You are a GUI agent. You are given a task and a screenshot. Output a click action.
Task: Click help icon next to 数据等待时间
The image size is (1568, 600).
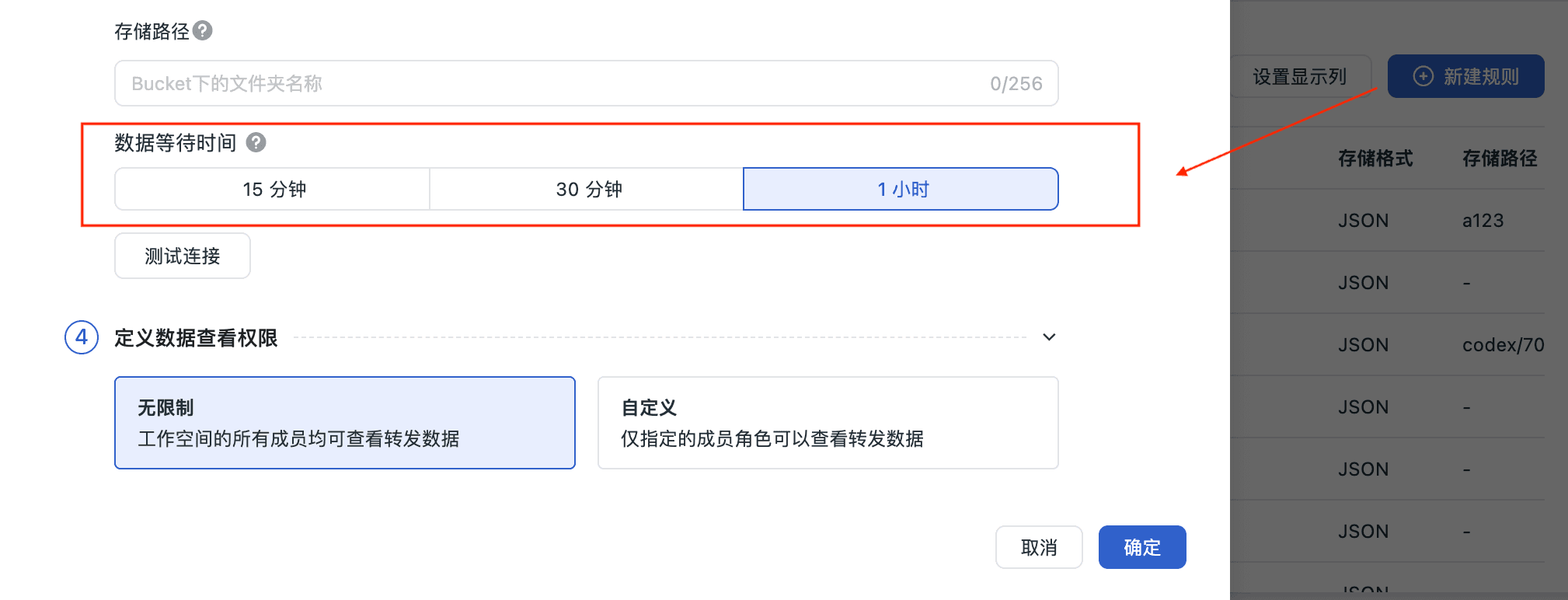pyautogui.click(x=256, y=142)
